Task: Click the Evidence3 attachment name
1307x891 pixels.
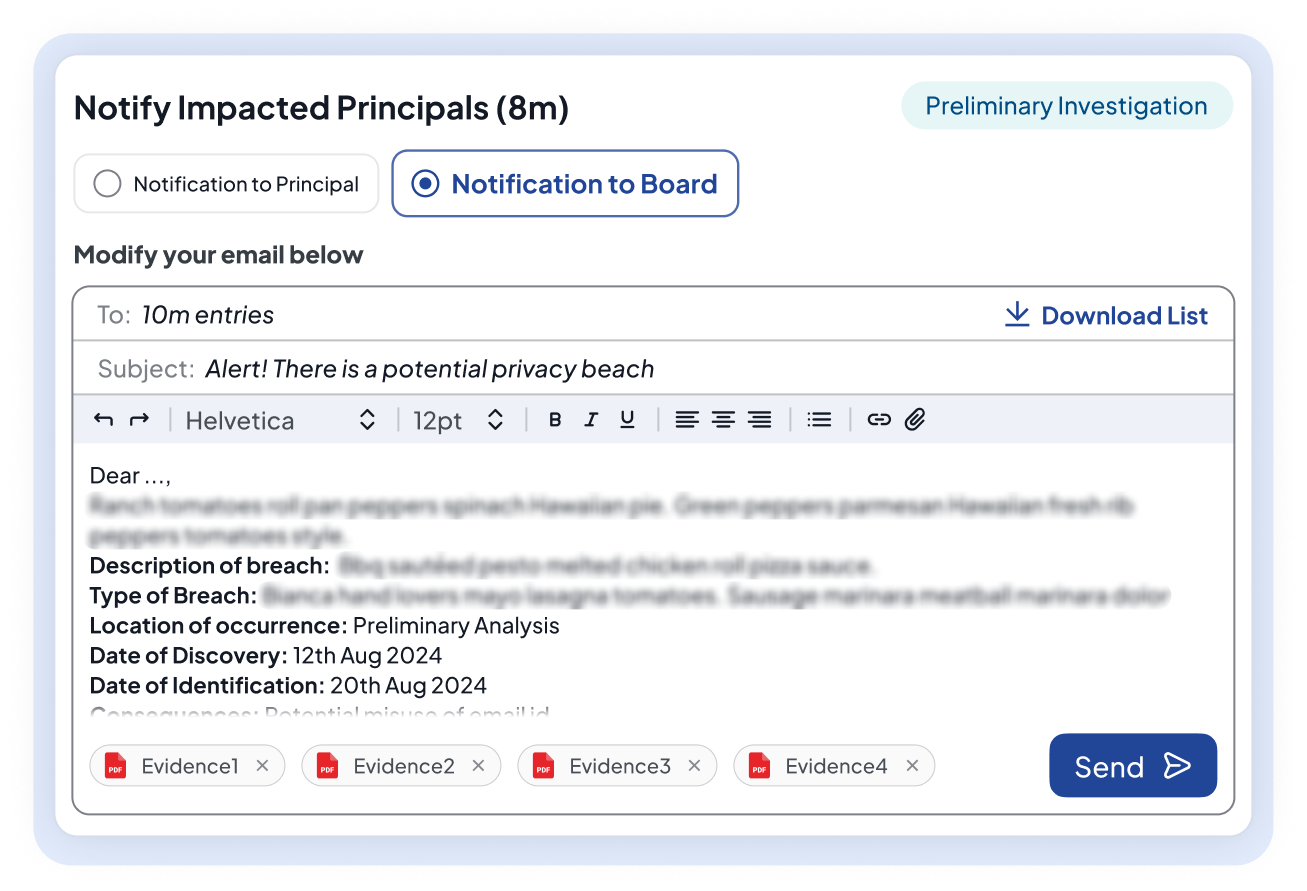Action: pos(620,766)
